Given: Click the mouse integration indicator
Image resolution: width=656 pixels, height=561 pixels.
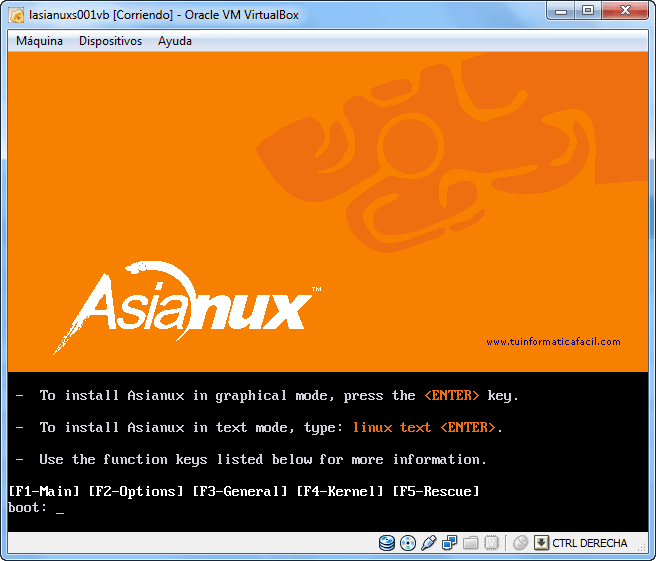Looking at the screenshot, I should pyautogui.click(x=520, y=543).
